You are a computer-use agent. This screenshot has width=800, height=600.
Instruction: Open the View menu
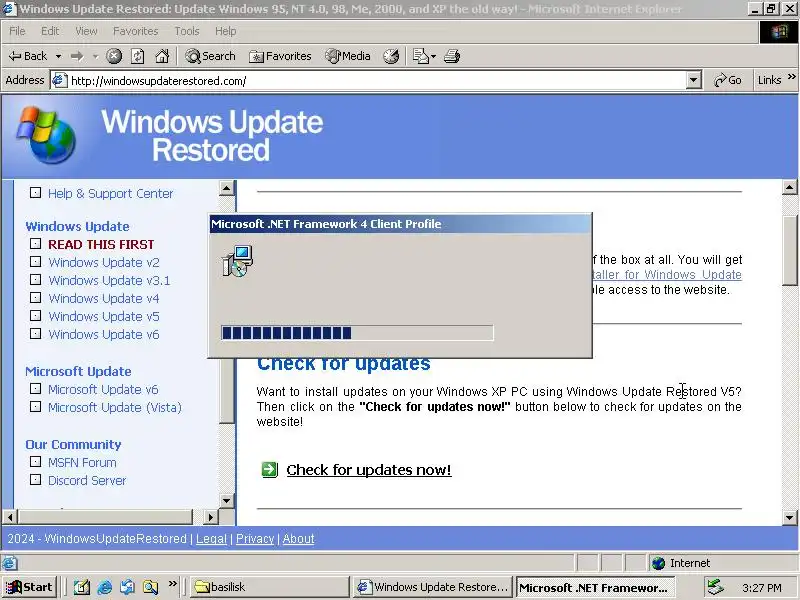[x=86, y=31]
